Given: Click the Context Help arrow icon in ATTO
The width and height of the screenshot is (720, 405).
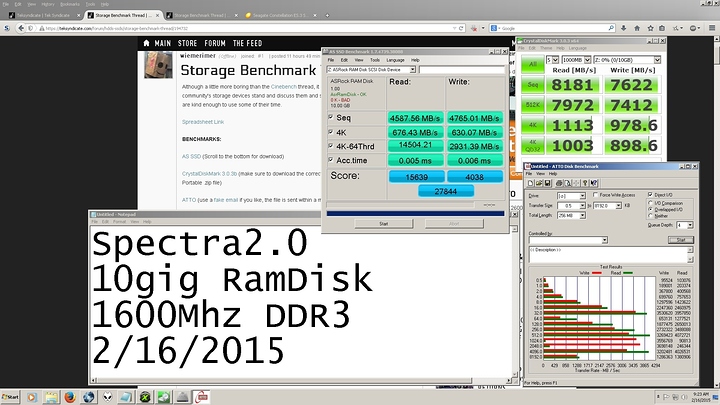Looking at the screenshot, I should (x=594, y=183).
